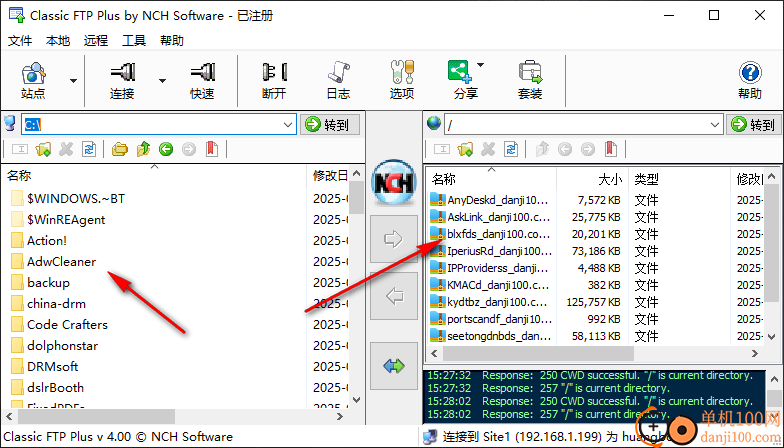
Task: Open the 站点 site manager icon
Action: (33, 80)
